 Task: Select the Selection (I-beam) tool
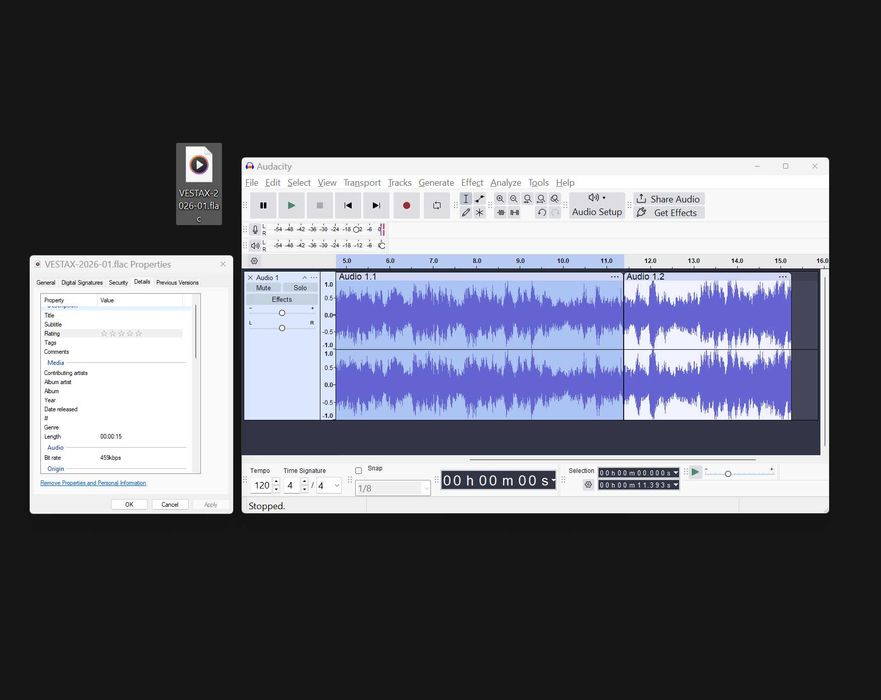pyautogui.click(x=466, y=199)
